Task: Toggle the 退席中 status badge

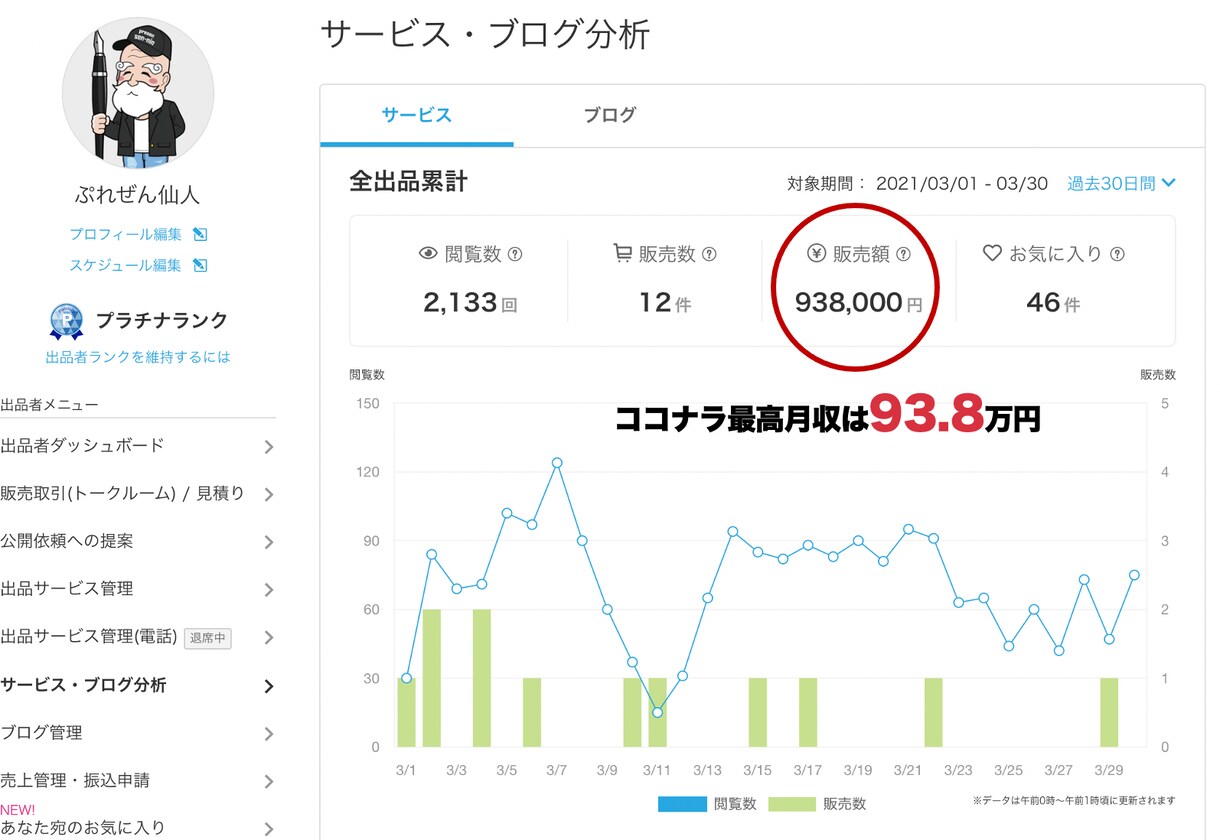Action: 208,638
